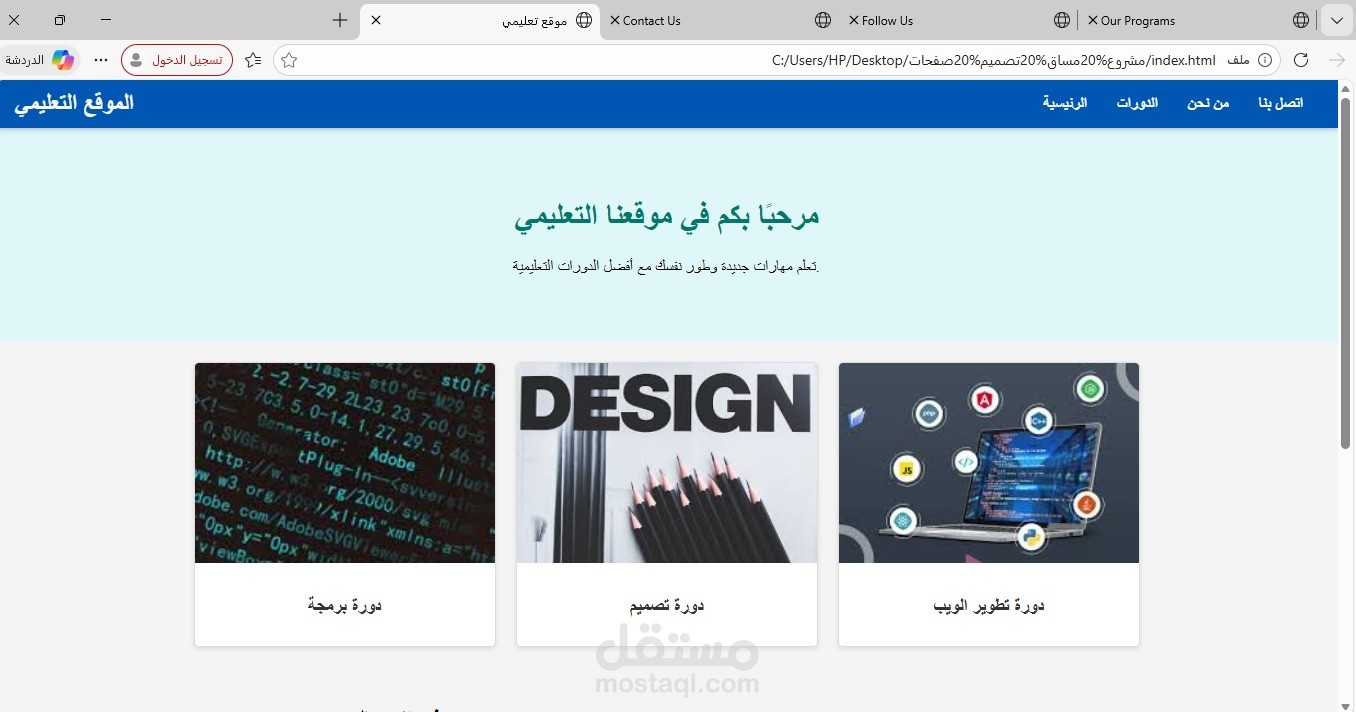The image size is (1356, 712).
Task: Switch to the Follow Us tab
Action: 890,20
